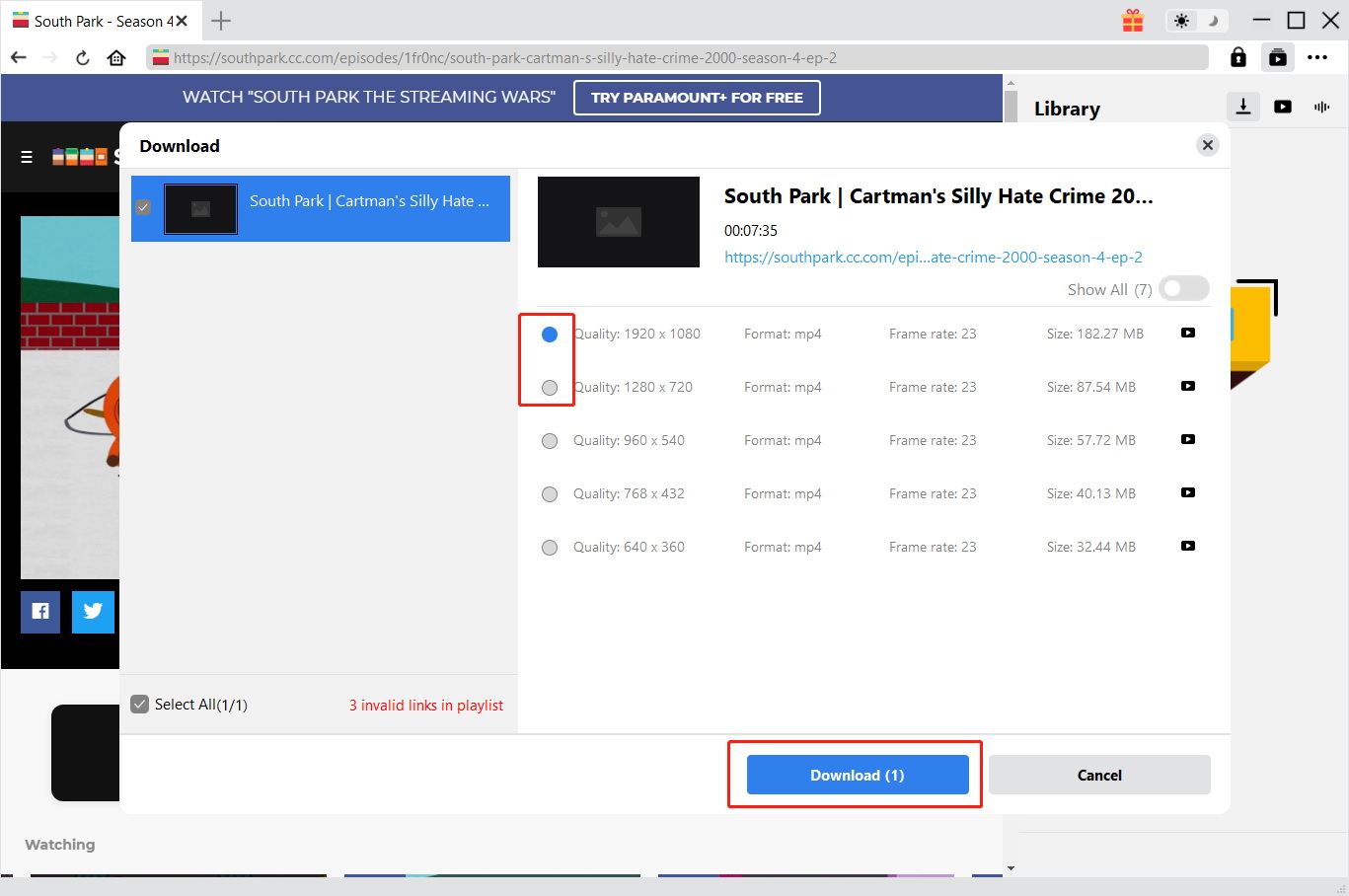Click the lock icon beside the address bar
The width and height of the screenshot is (1349, 896).
point(1238,57)
